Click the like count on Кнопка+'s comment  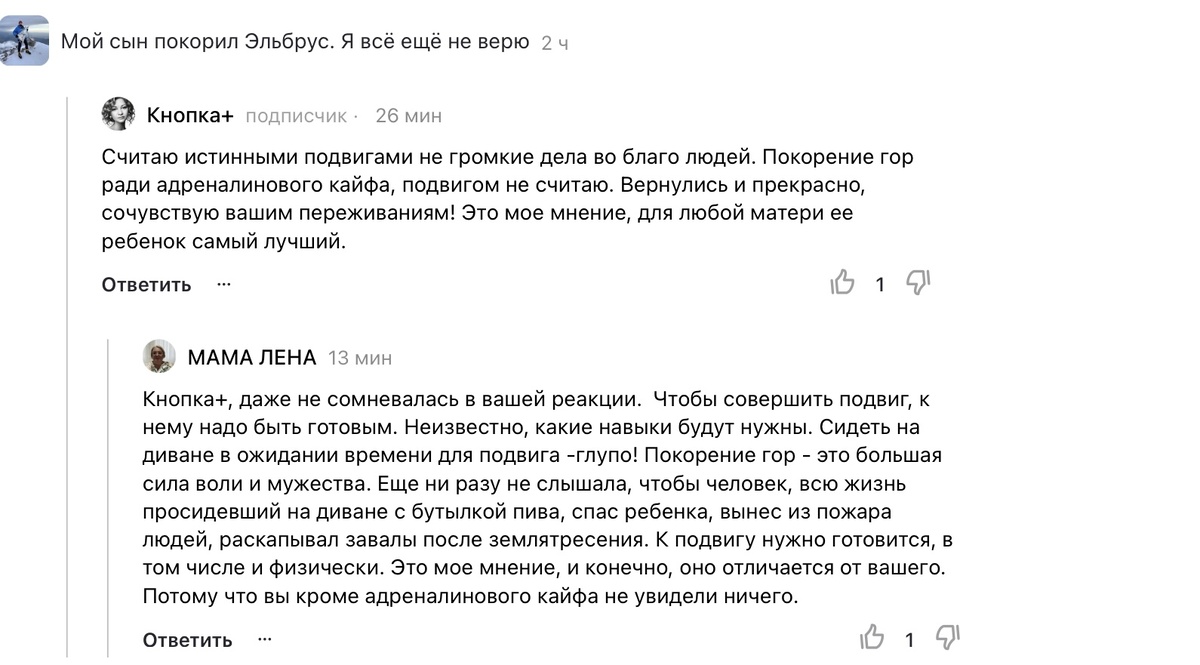(880, 284)
